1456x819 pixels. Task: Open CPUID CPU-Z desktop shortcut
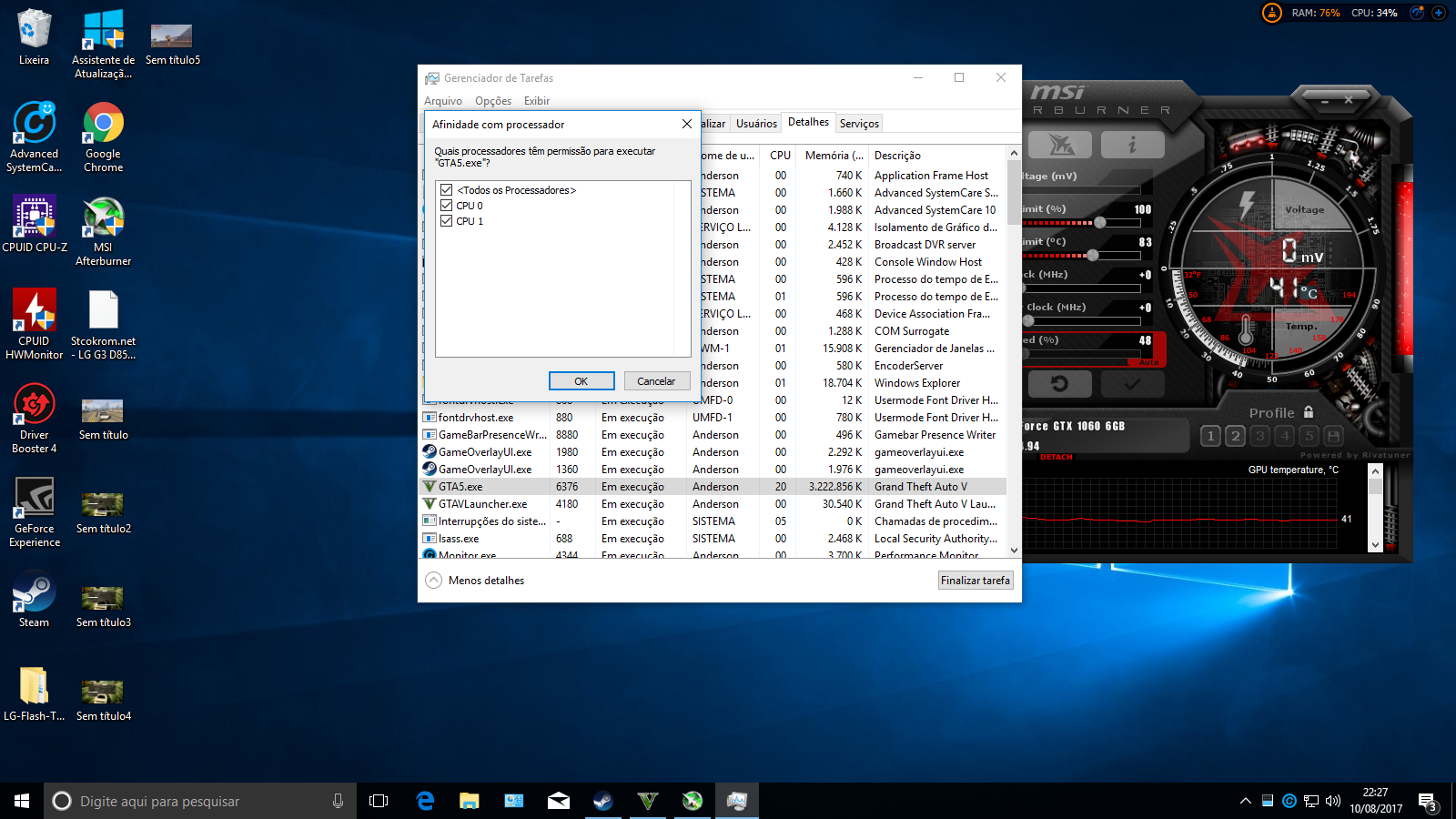click(35, 224)
